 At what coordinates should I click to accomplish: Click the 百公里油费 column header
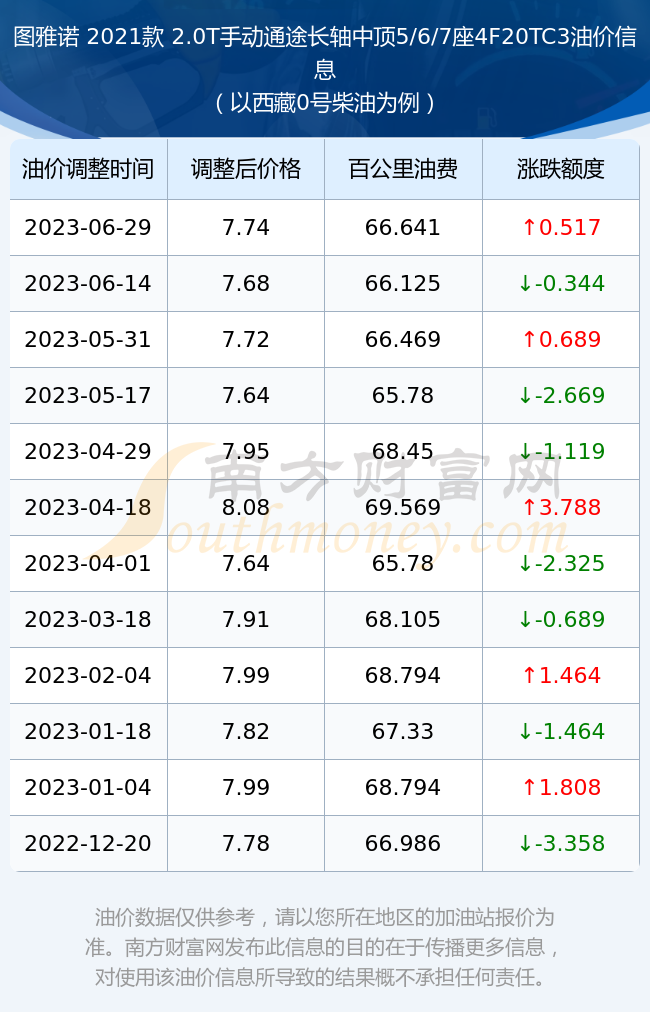[x=403, y=169]
